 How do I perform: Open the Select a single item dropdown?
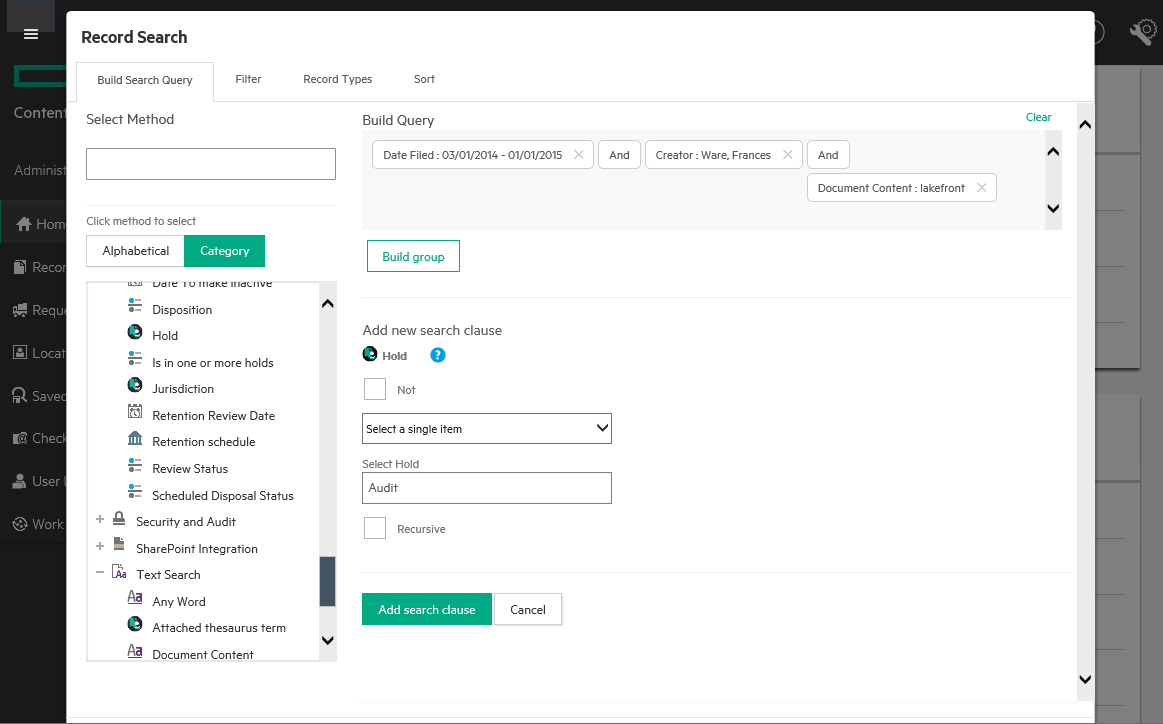[486, 429]
